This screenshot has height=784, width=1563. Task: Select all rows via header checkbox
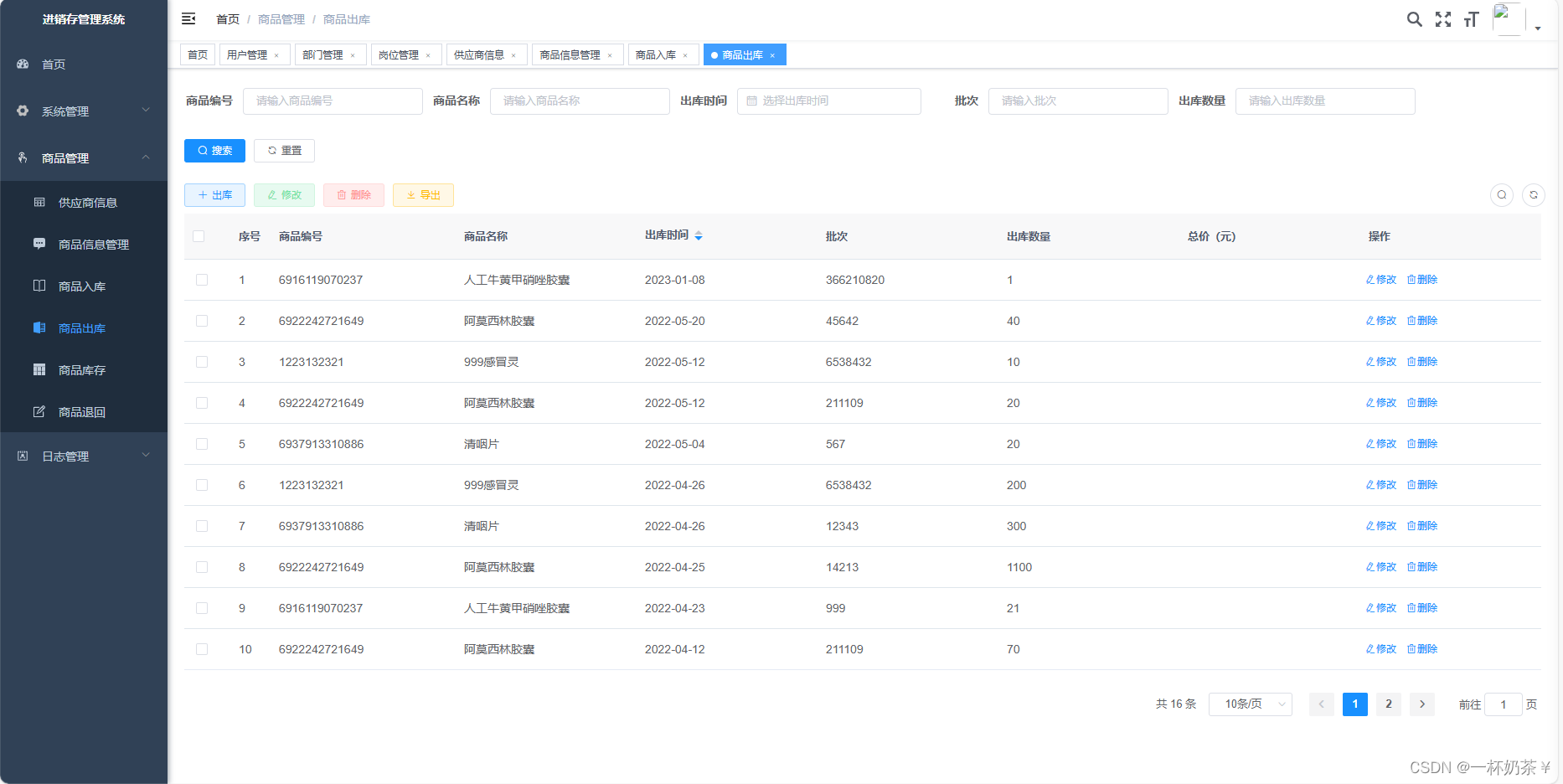click(199, 236)
